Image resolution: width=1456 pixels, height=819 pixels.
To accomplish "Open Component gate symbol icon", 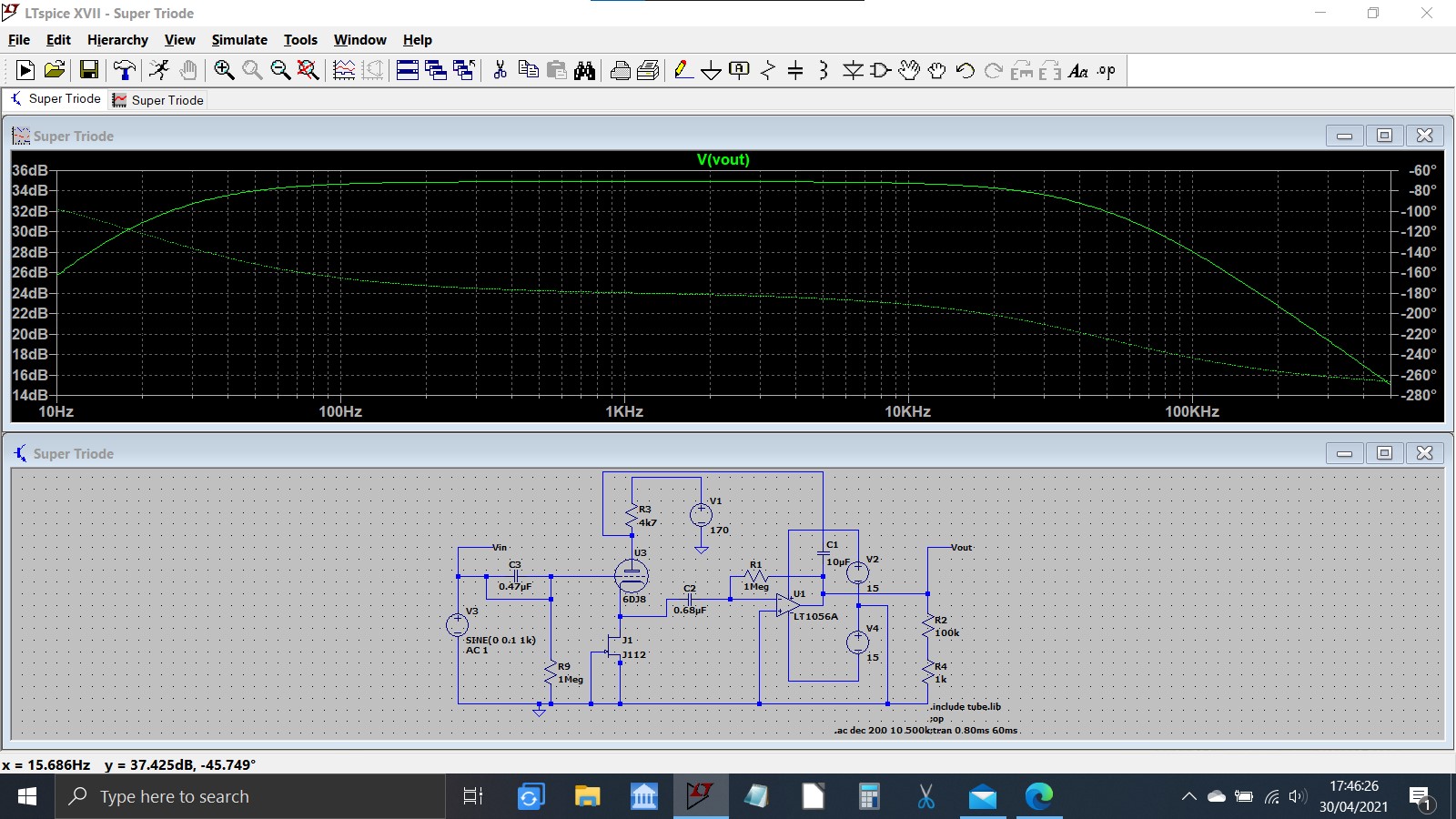I will (881, 70).
